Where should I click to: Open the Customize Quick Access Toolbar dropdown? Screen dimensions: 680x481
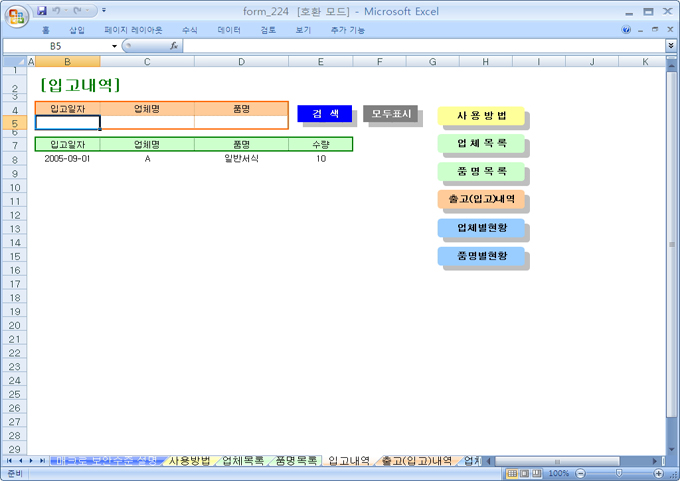point(104,11)
